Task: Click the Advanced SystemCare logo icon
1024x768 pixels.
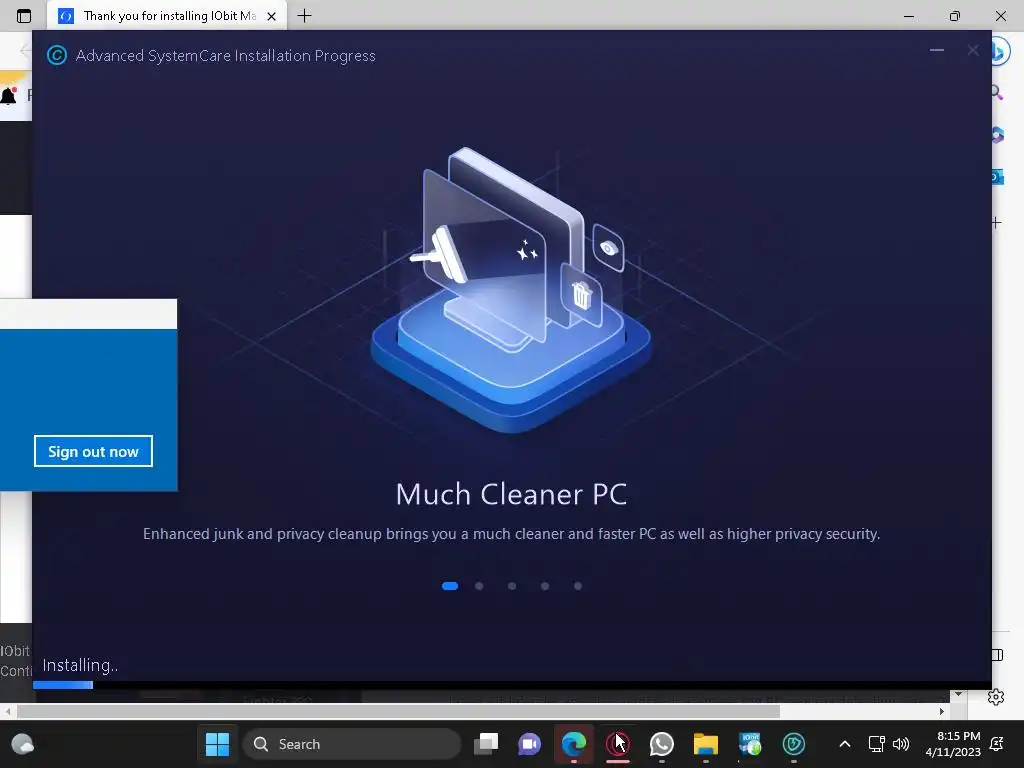Action: [x=57, y=56]
